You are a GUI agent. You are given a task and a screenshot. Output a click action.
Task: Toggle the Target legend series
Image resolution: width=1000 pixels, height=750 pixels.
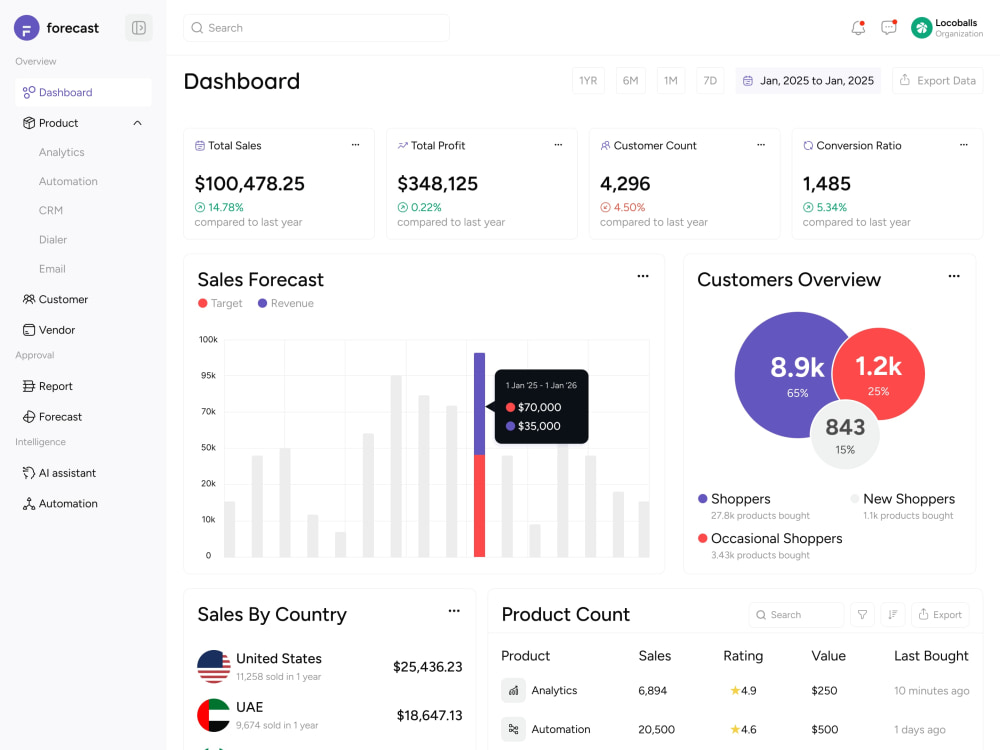(220, 304)
